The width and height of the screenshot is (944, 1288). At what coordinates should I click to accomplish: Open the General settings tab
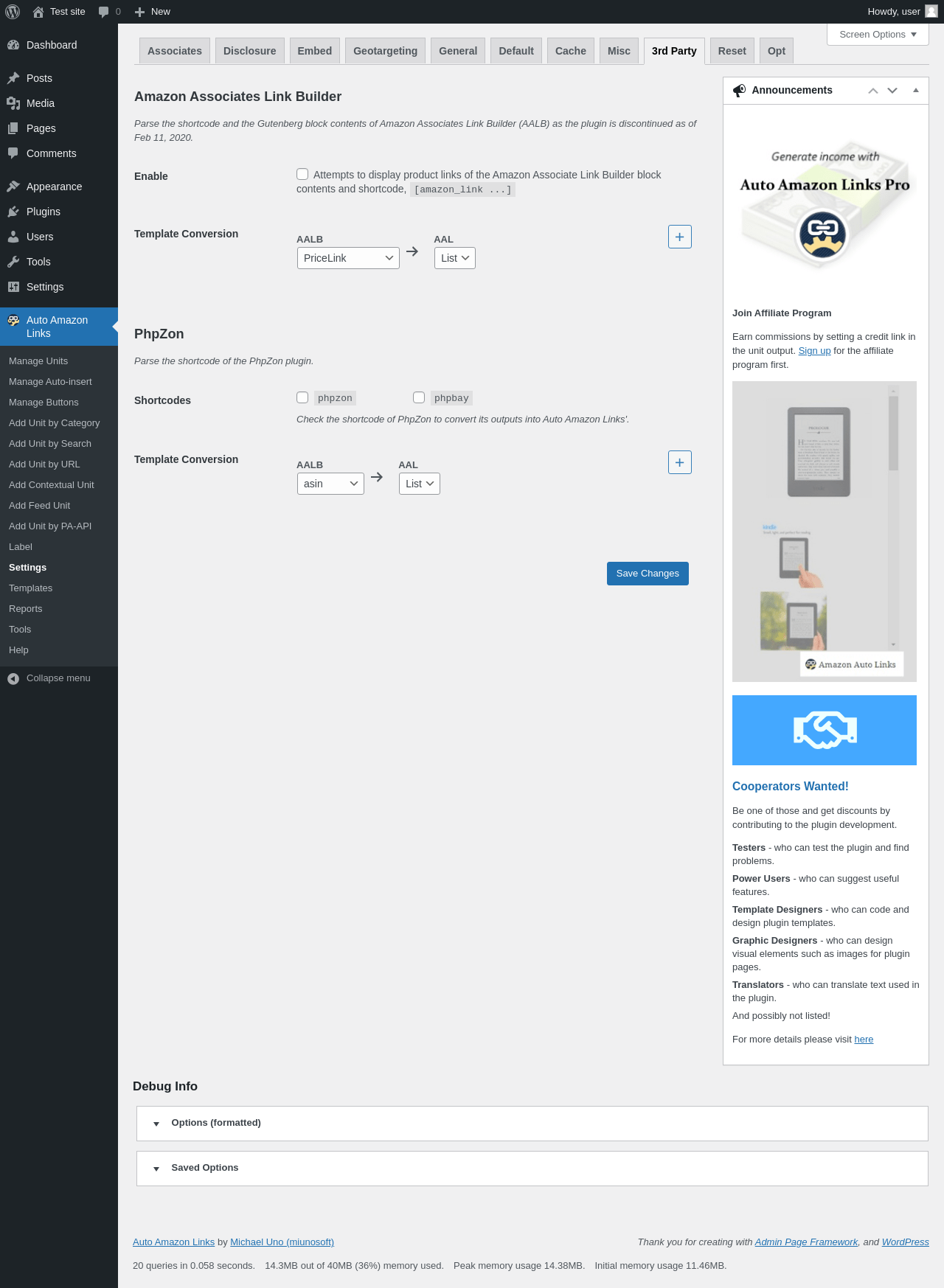point(458,51)
